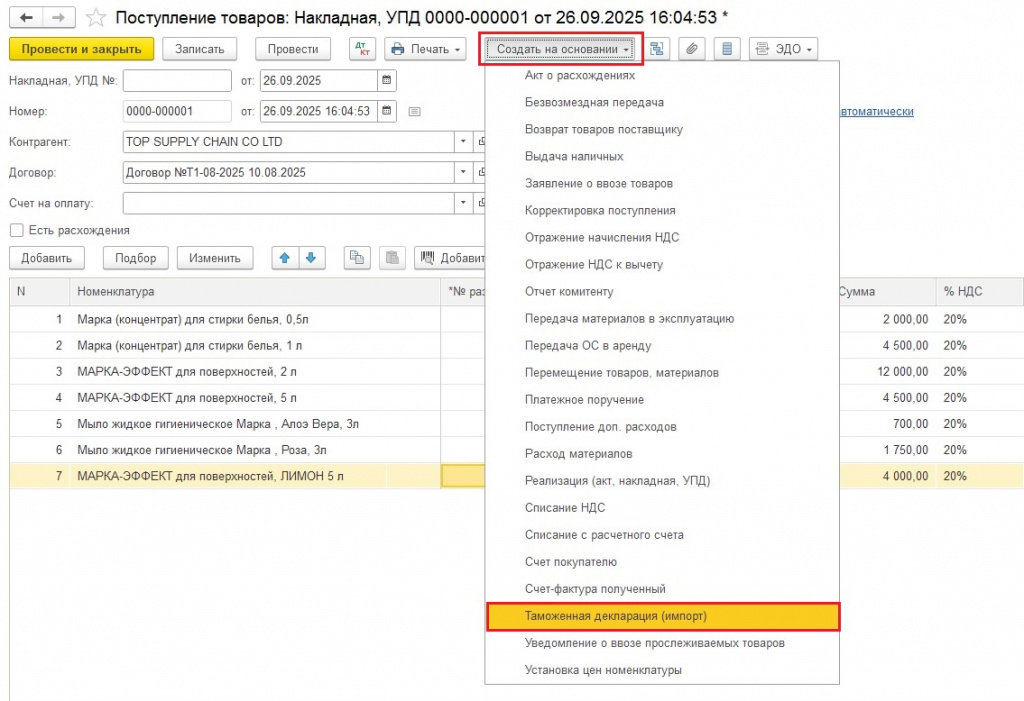Choose Реализация (акт, накладная, УПД)

click(x=662, y=481)
